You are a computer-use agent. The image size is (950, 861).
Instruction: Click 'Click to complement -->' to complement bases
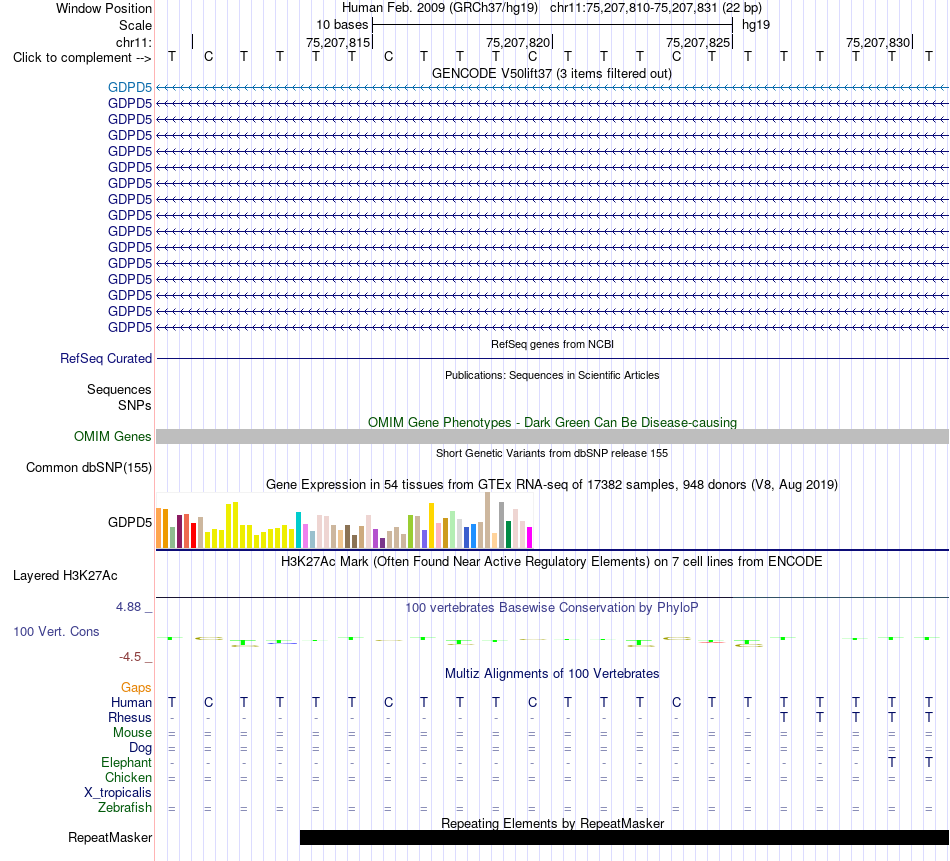click(x=82, y=58)
